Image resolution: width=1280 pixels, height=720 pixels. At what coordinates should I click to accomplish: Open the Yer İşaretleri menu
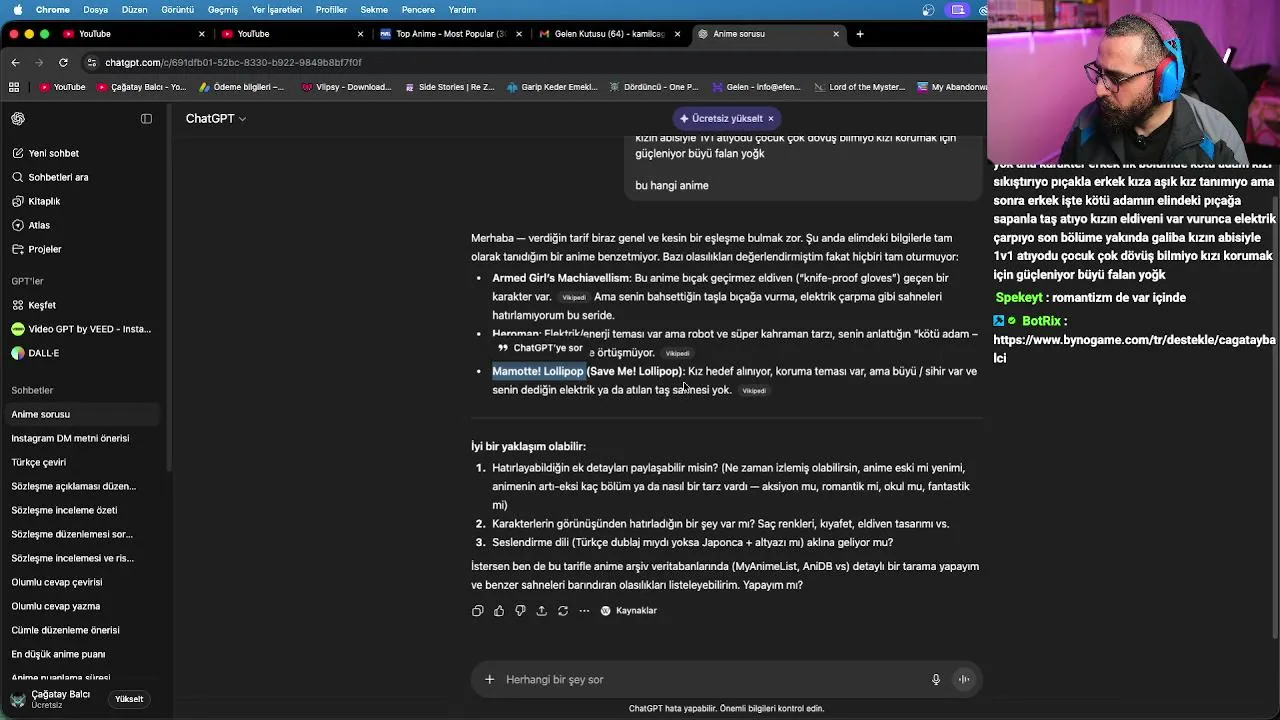click(x=277, y=10)
